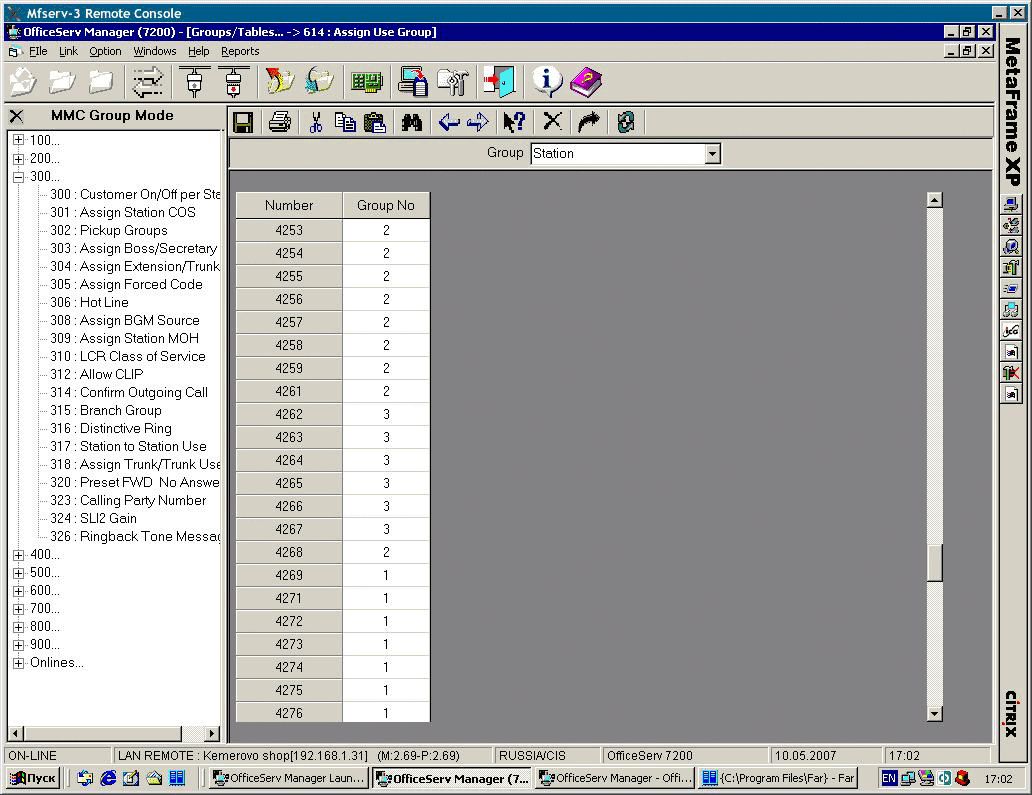Open the Help menu

point(198,51)
